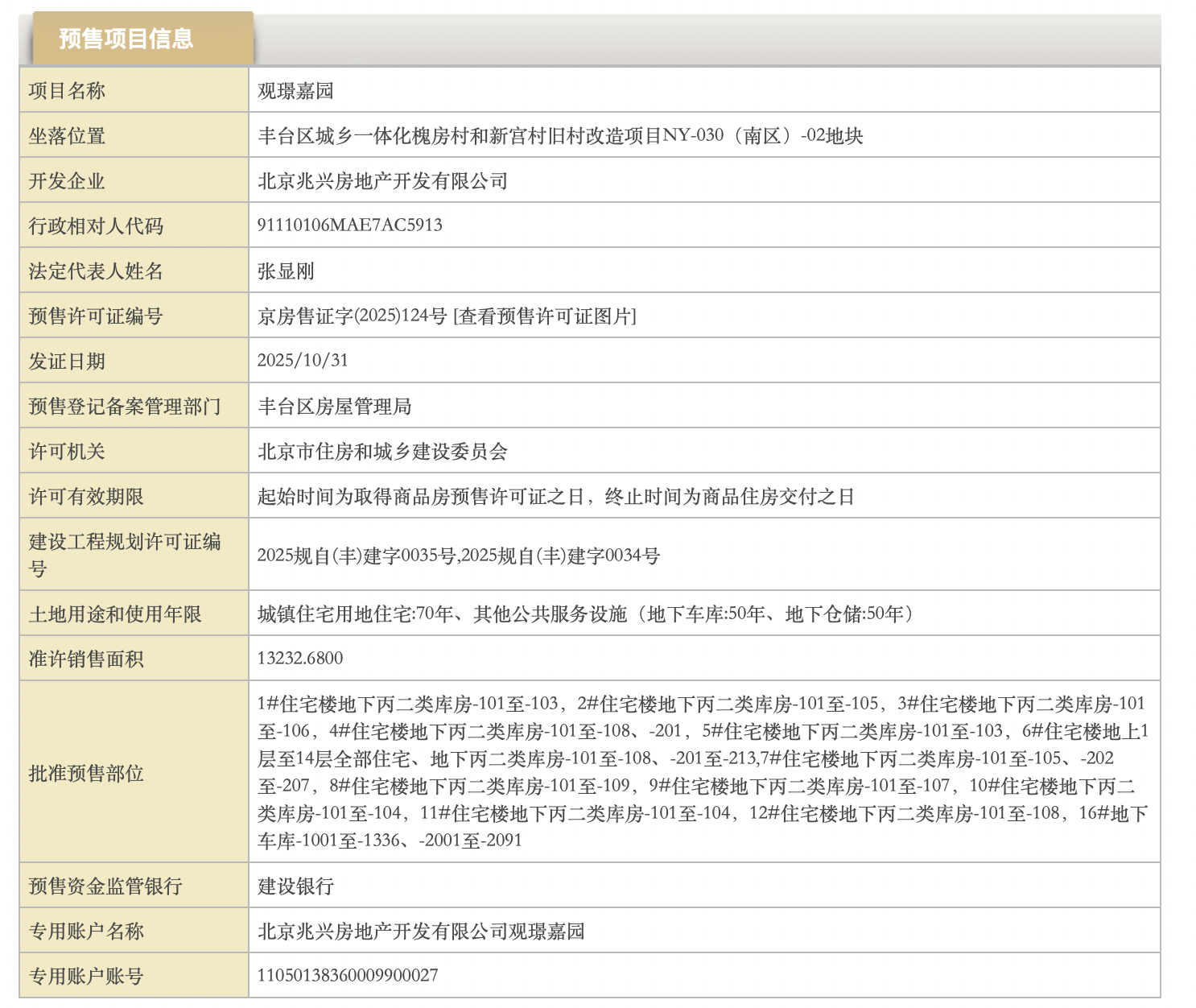Click the approved sales area 13232.6800

coord(300,659)
